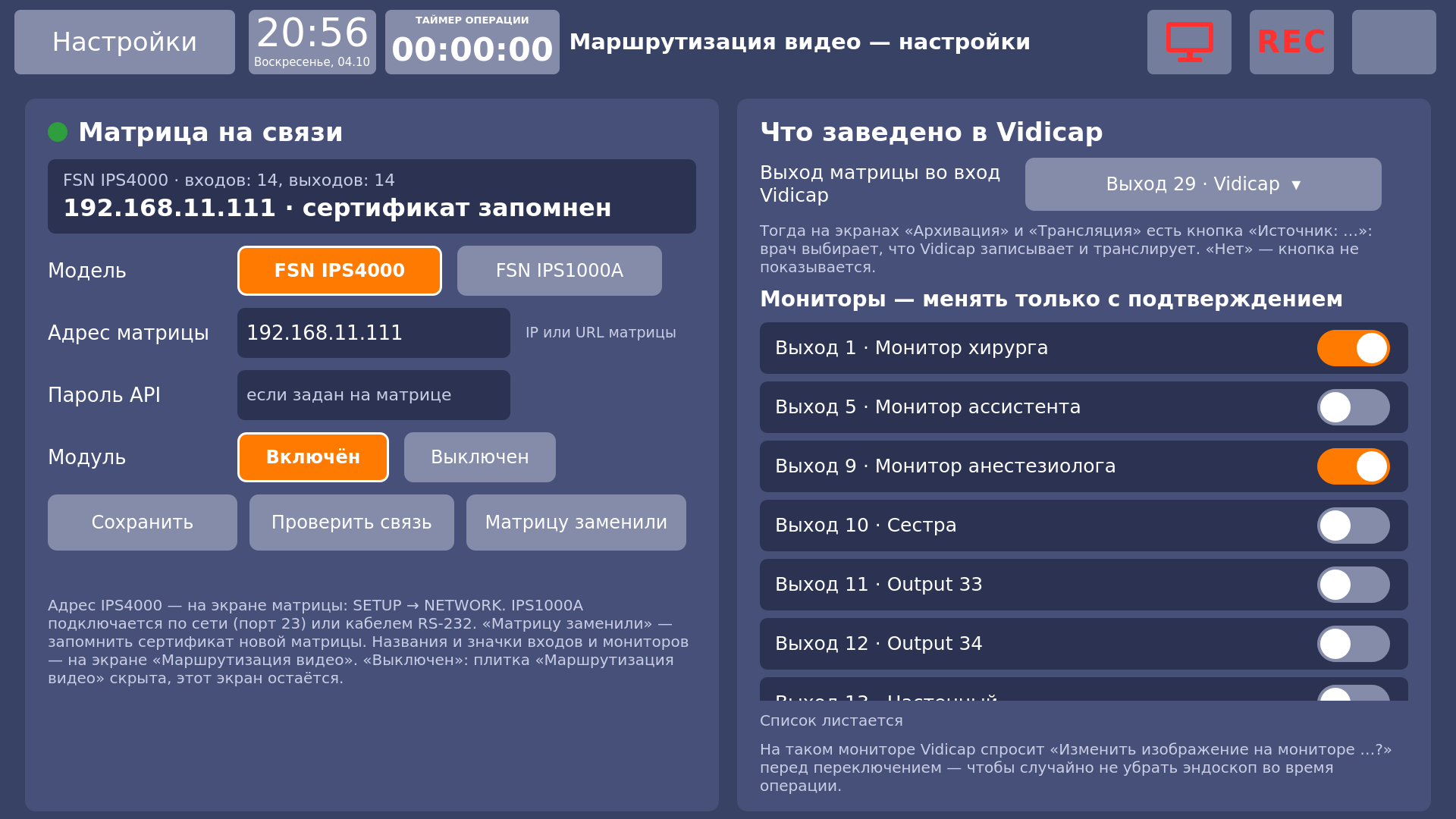Toggle on Выход 5 Монитор ассистента
1456x819 pixels.
(x=1354, y=407)
